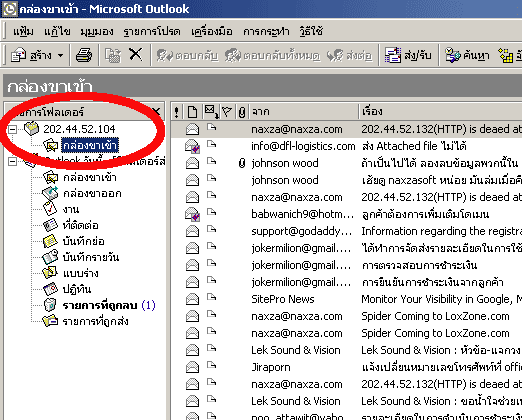The width and height of the screenshot is (522, 420).
Task: Open the บันทึกรายวัน (Journal) folder
Action: [91, 257]
